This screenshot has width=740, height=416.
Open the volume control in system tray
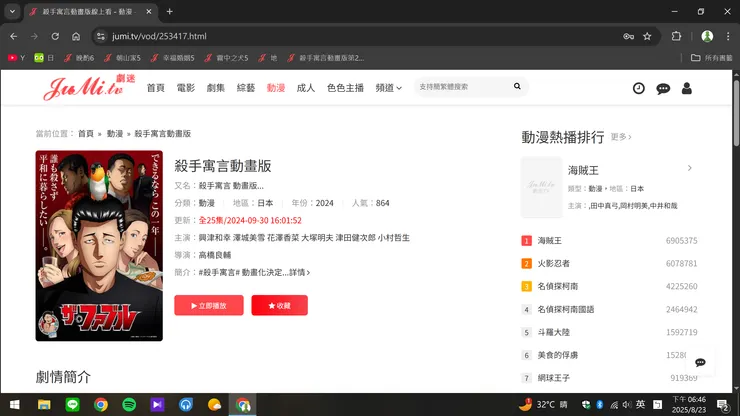point(627,405)
